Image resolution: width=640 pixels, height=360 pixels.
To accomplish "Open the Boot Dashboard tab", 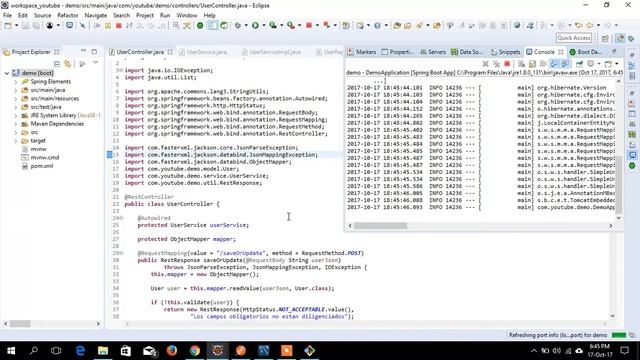I will [585, 52].
